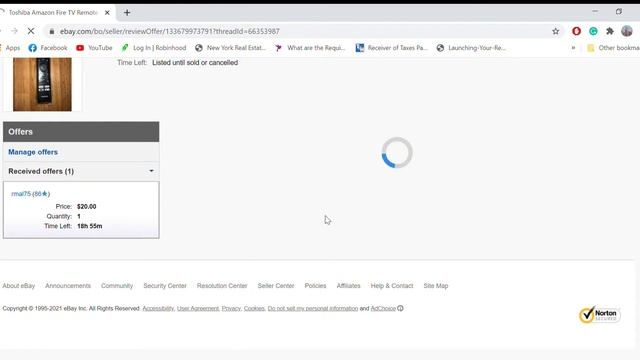Open the Apps bookmark shortcut
The height and width of the screenshot is (360, 640).
[x=12, y=48]
